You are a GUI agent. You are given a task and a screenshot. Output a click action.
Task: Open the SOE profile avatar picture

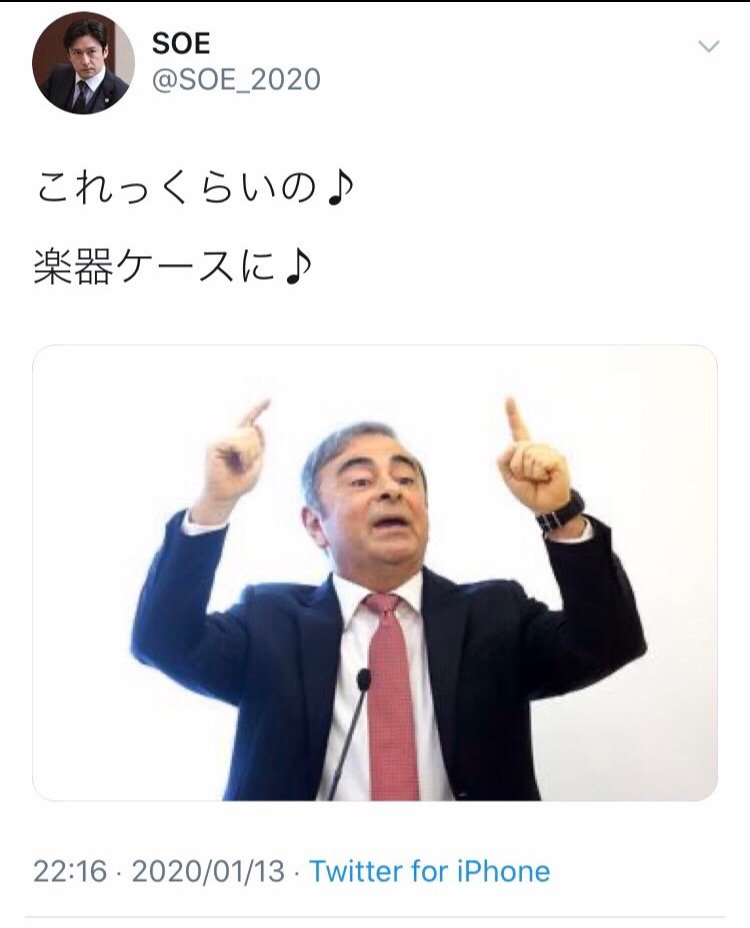tap(83, 63)
